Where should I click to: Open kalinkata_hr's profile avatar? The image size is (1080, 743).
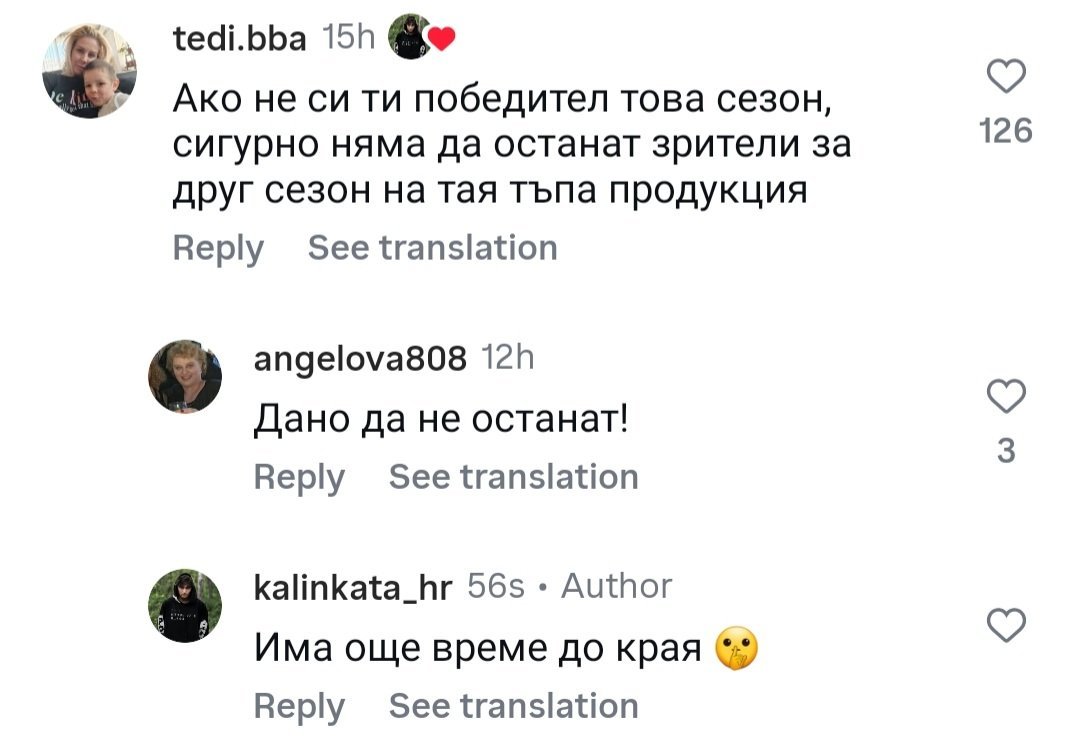(185, 605)
